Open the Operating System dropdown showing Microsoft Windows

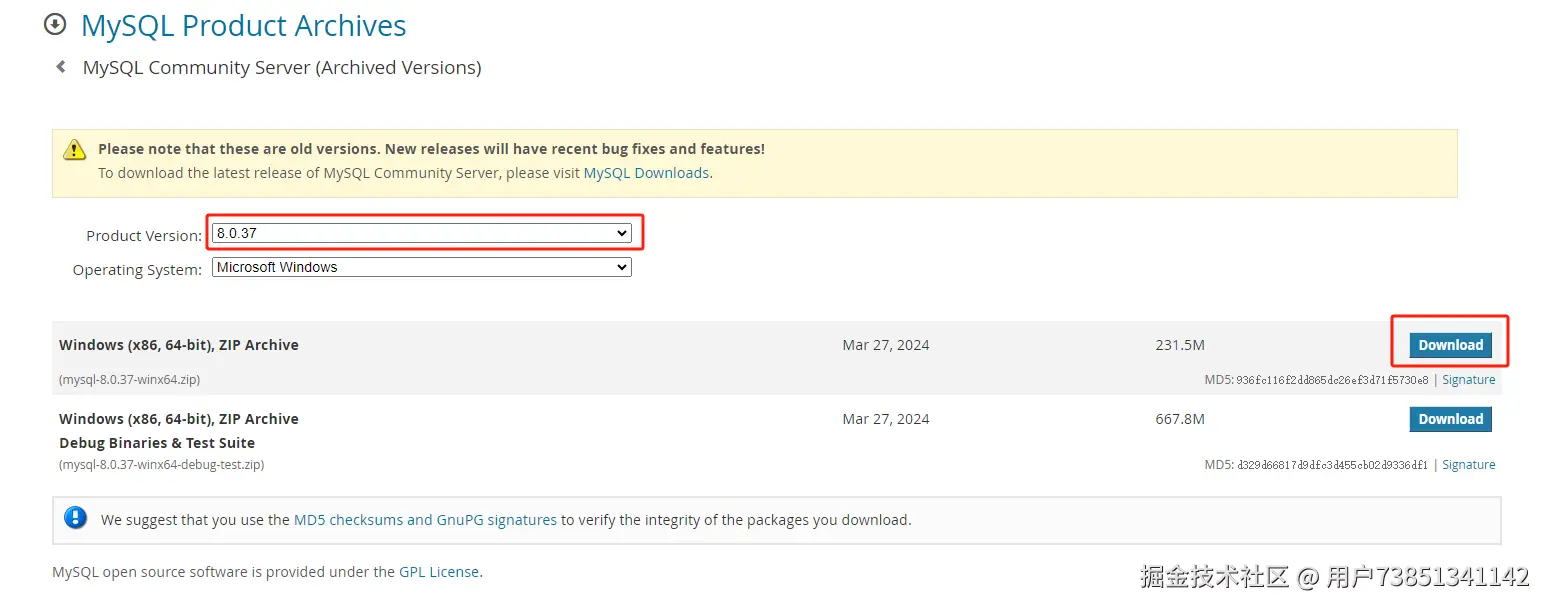click(422, 267)
